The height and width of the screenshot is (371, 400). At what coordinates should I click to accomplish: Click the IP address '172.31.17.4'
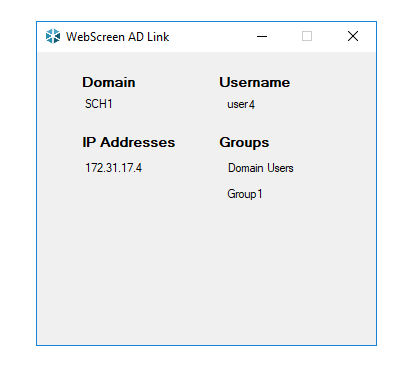click(x=114, y=168)
